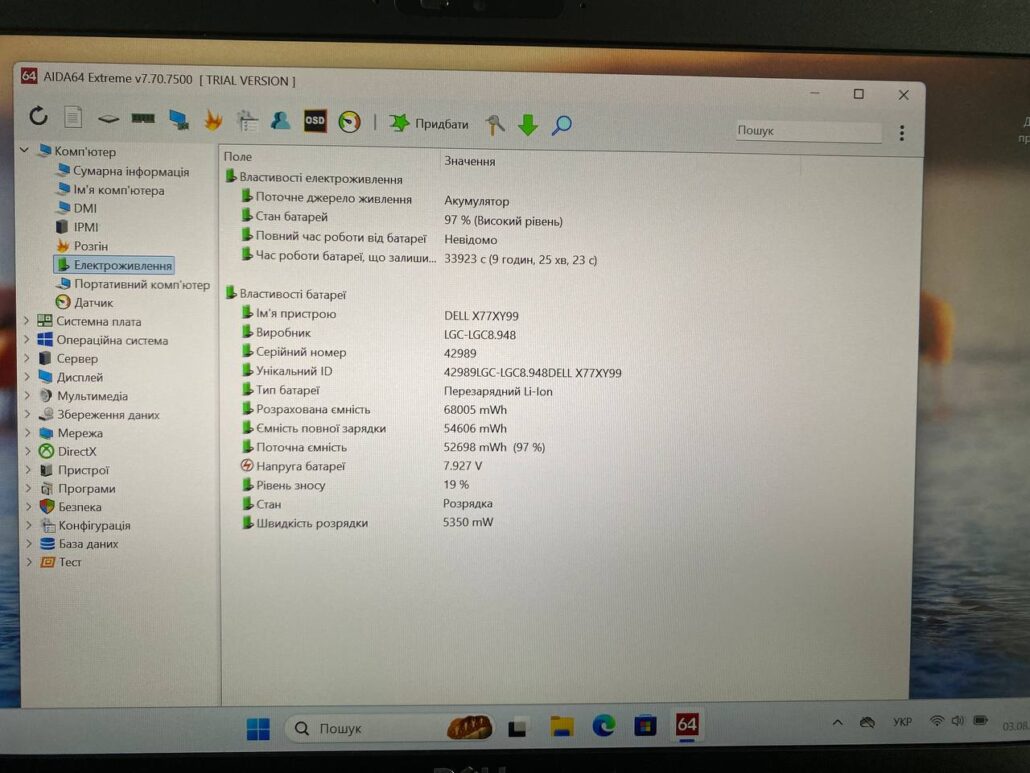Click the taskbar Пошук search box
This screenshot has width=1030, height=773.
tap(390, 728)
